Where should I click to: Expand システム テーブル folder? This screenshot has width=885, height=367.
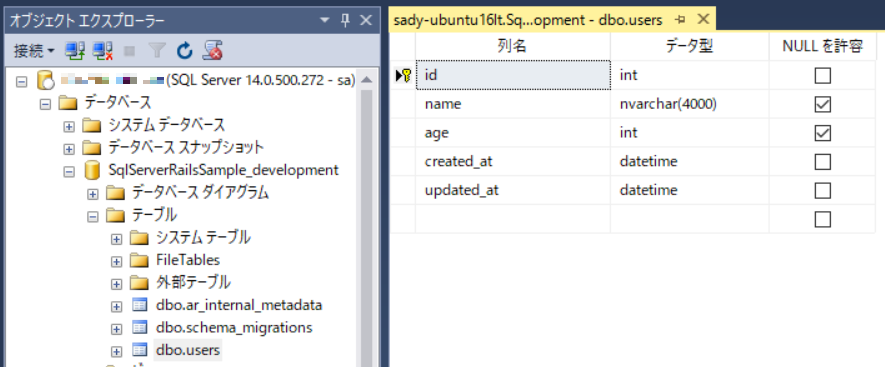(116, 239)
